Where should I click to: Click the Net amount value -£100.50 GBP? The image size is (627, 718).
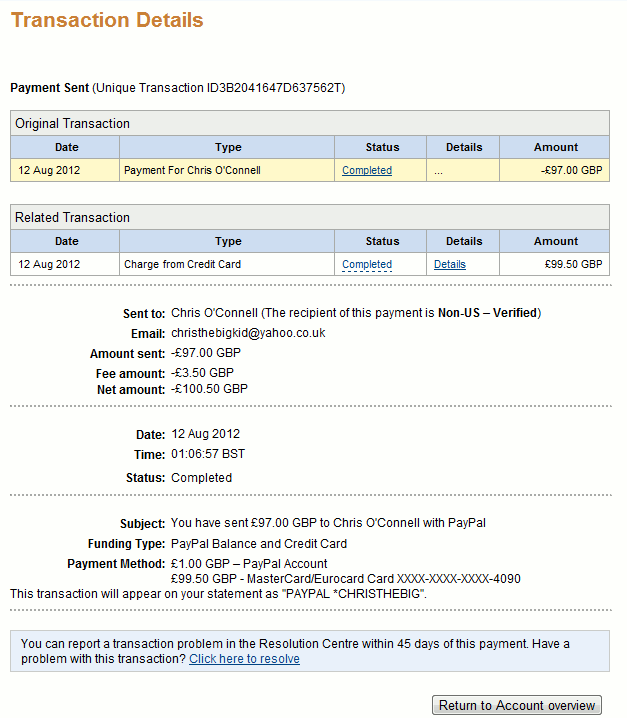[209, 389]
